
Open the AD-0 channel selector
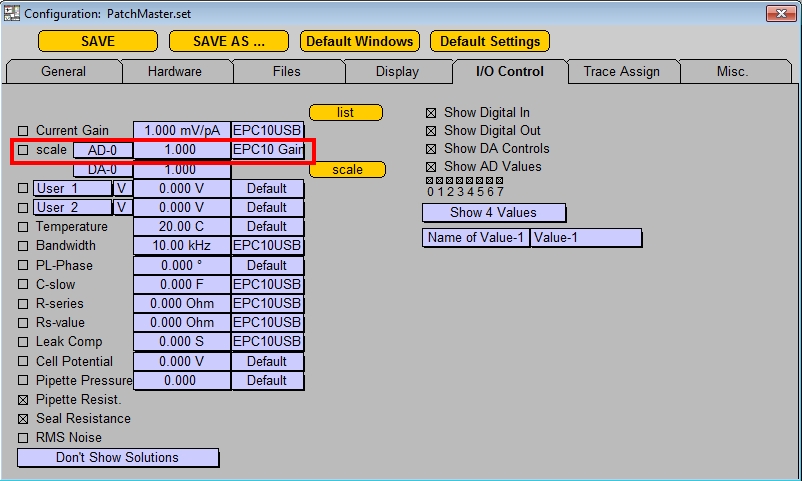pyautogui.click(x=102, y=150)
